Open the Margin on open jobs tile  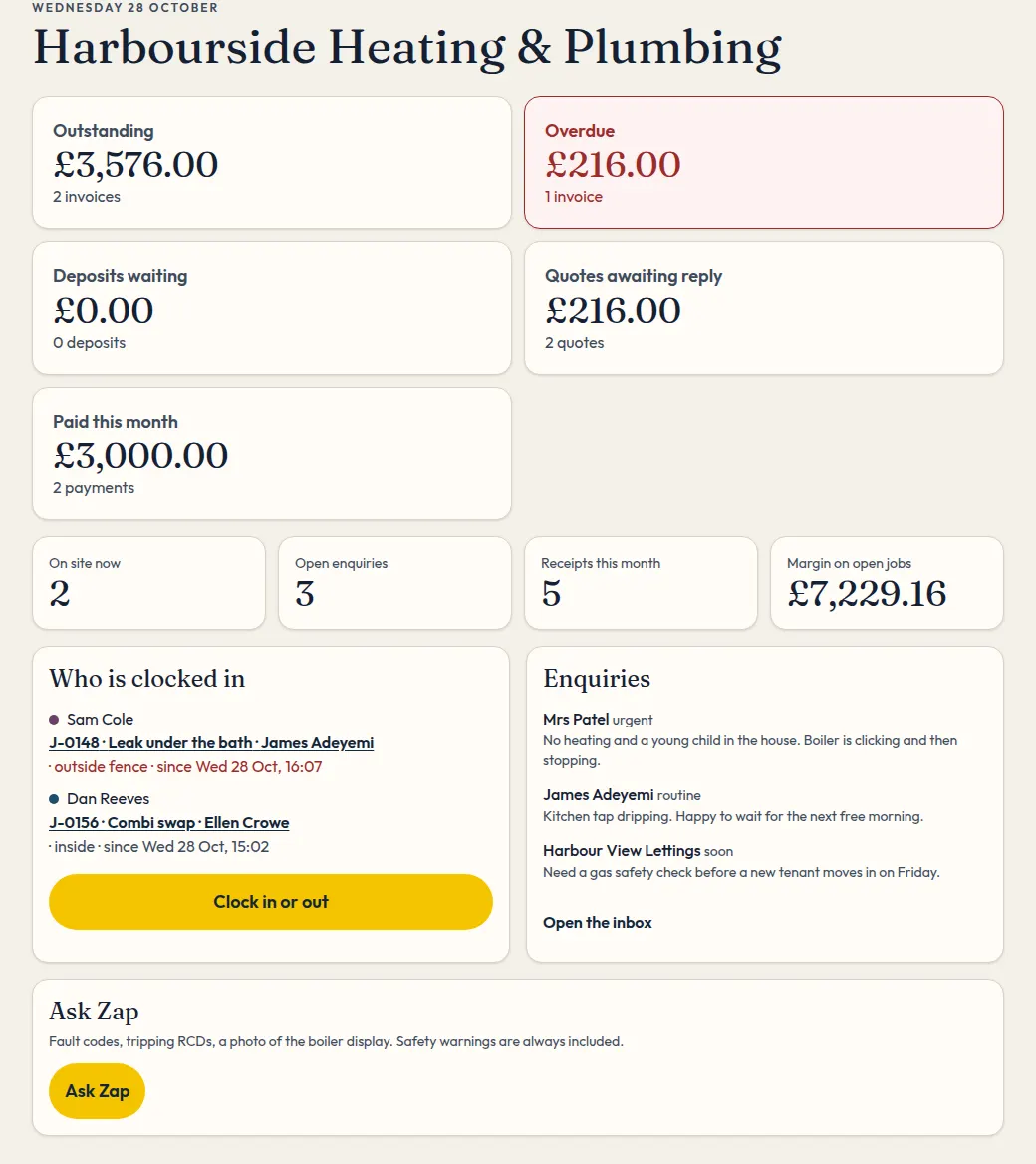(887, 583)
